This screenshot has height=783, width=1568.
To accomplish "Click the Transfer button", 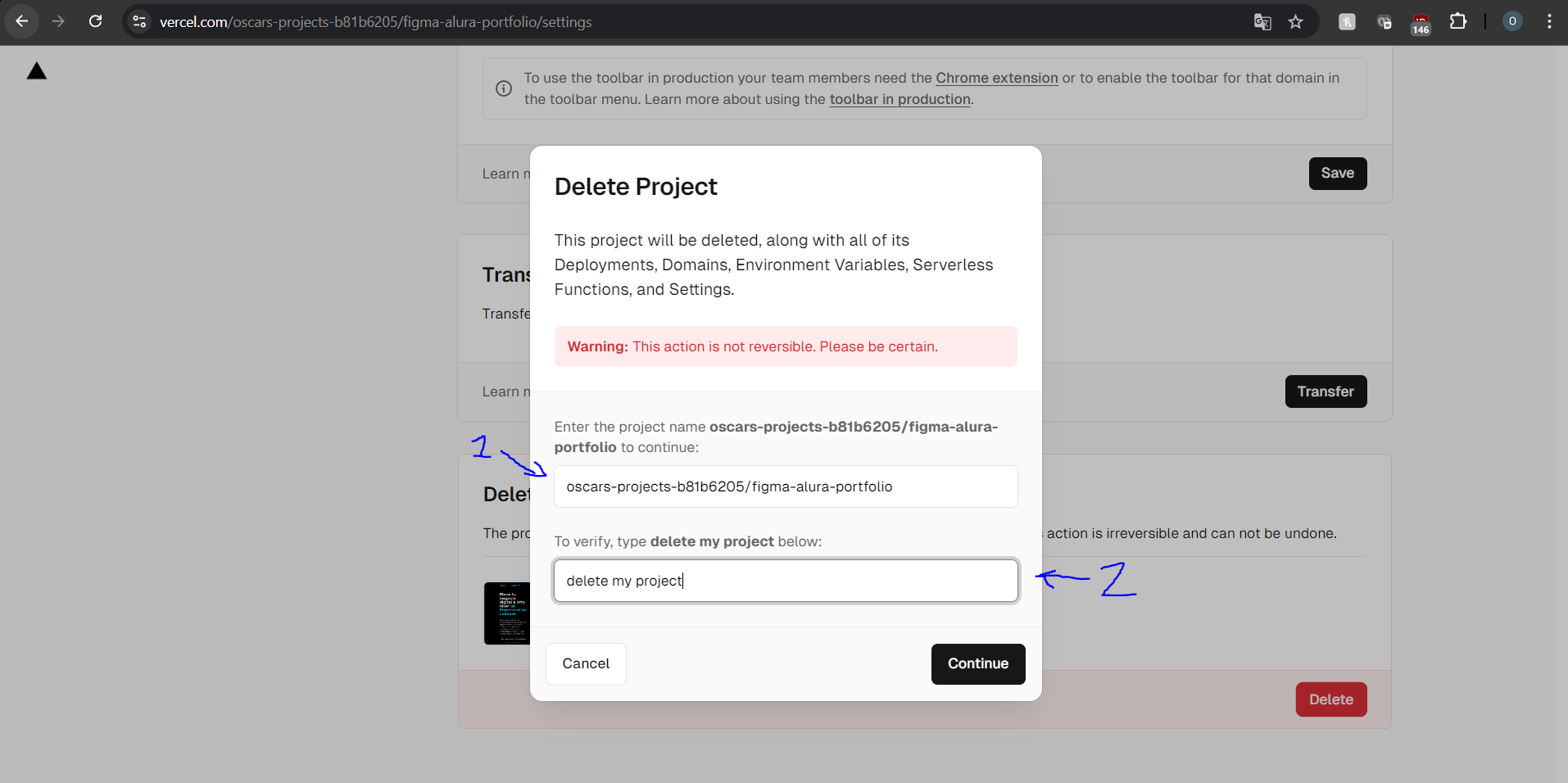I will 1326,391.
